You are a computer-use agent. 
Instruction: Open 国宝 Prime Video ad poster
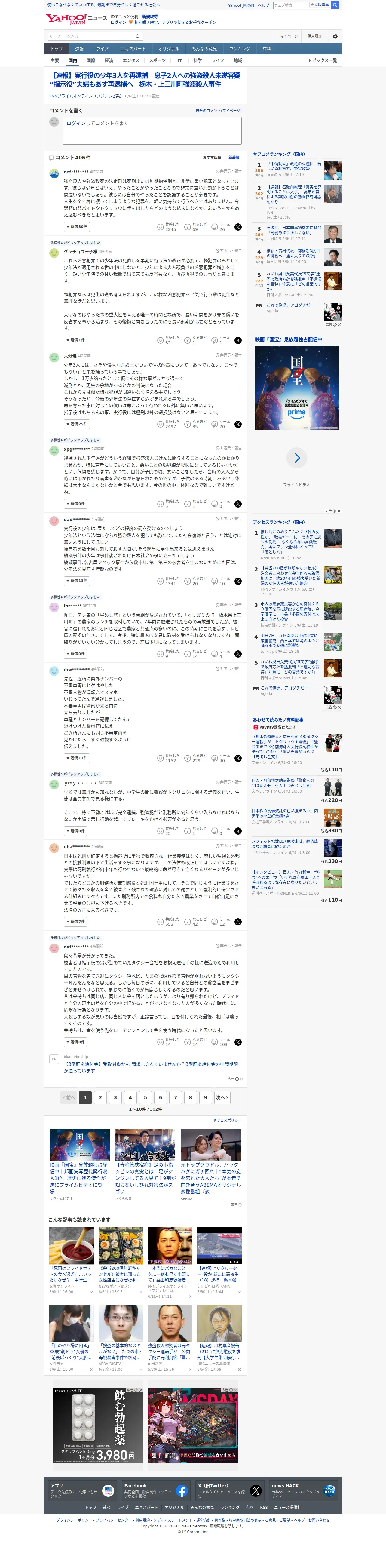pyautogui.click(x=296, y=388)
